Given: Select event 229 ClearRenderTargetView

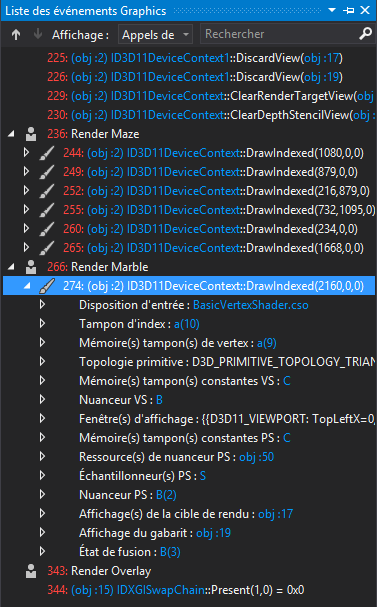Looking at the screenshot, I should coord(211,96).
